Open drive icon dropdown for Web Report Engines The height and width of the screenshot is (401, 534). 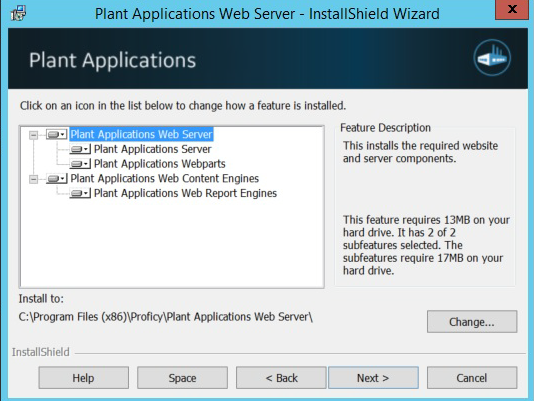tap(80, 193)
